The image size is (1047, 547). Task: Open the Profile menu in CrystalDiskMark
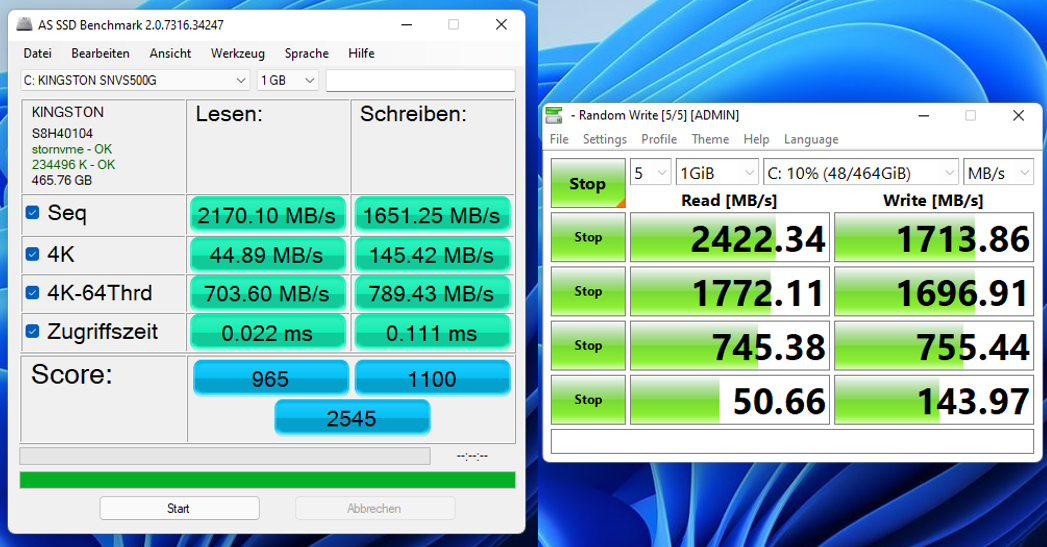pyautogui.click(x=659, y=139)
